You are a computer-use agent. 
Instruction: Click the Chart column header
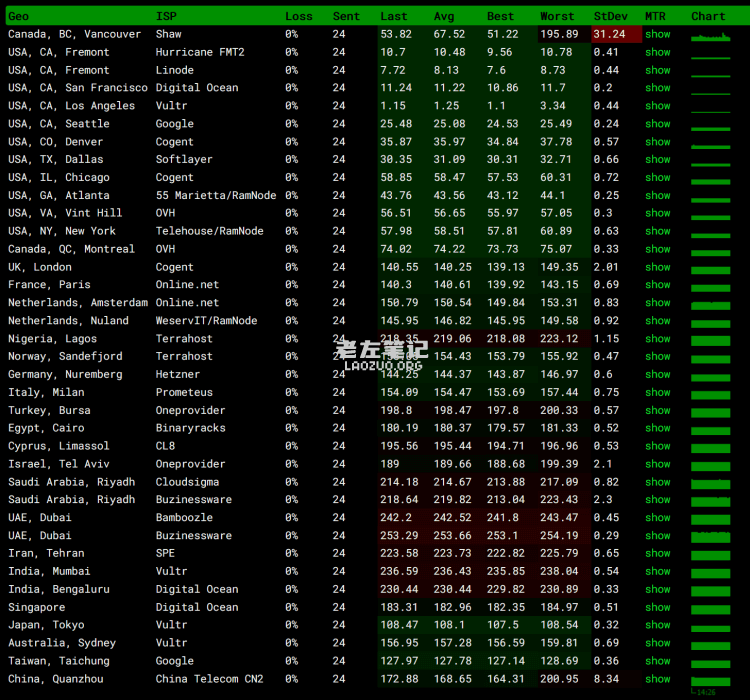(708, 16)
